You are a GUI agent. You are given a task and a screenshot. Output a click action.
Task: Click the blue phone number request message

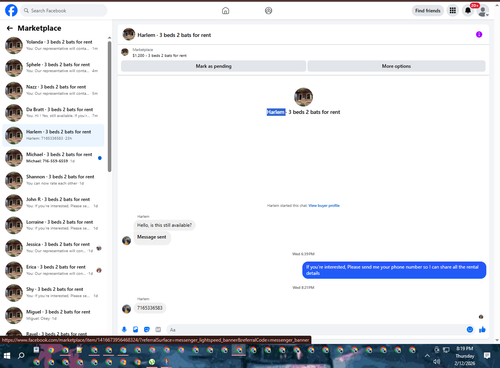click(x=394, y=270)
